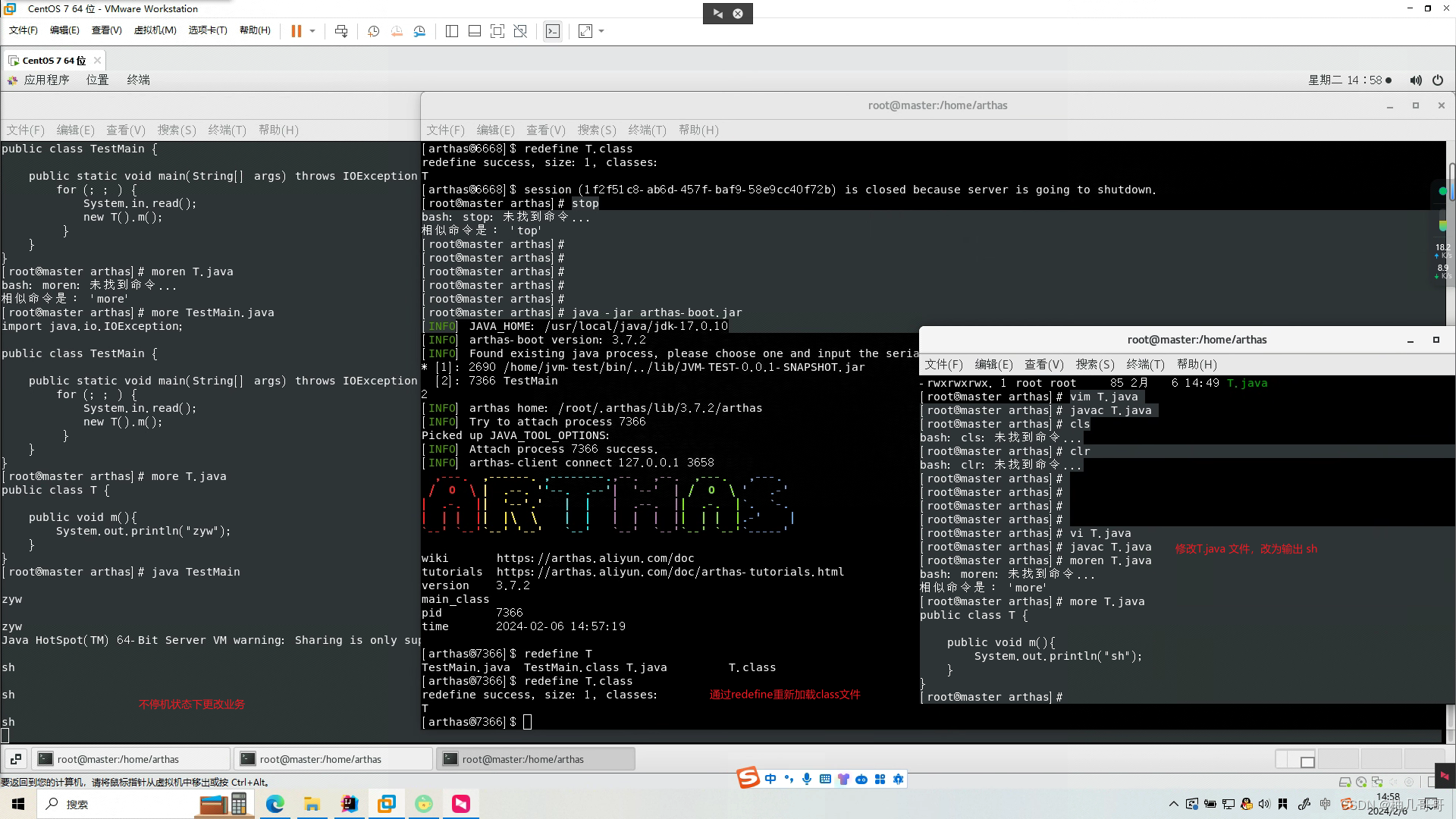
Task: Click the console view toolbar icon
Action: click(x=553, y=31)
